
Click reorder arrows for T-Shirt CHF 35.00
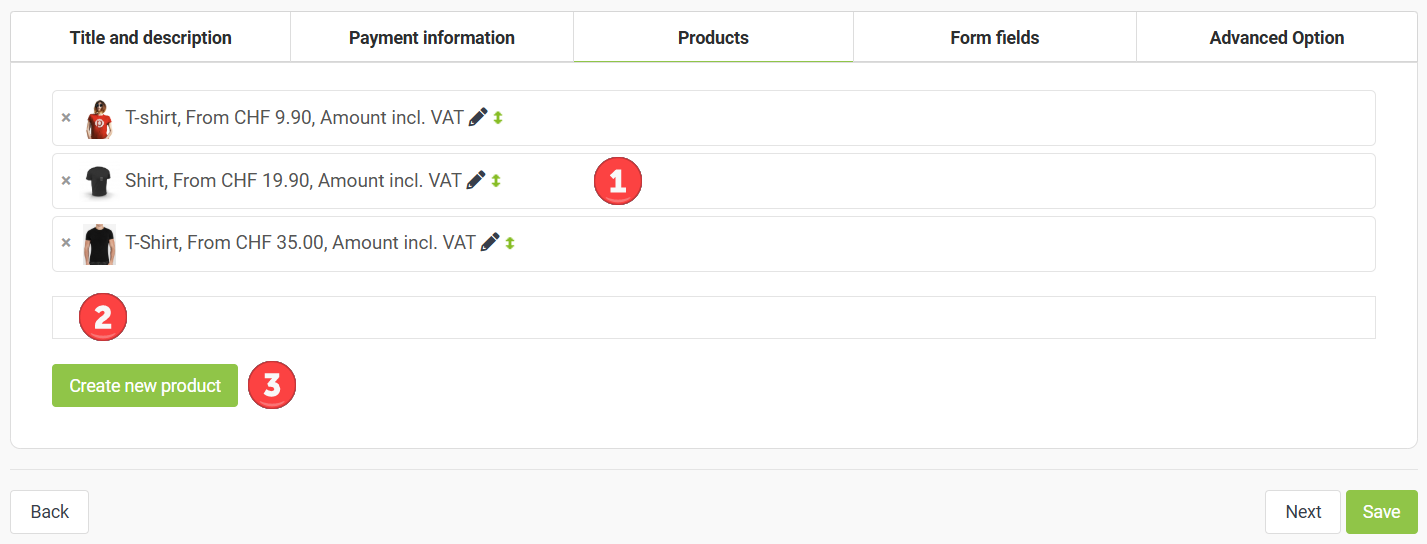[x=510, y=243]
